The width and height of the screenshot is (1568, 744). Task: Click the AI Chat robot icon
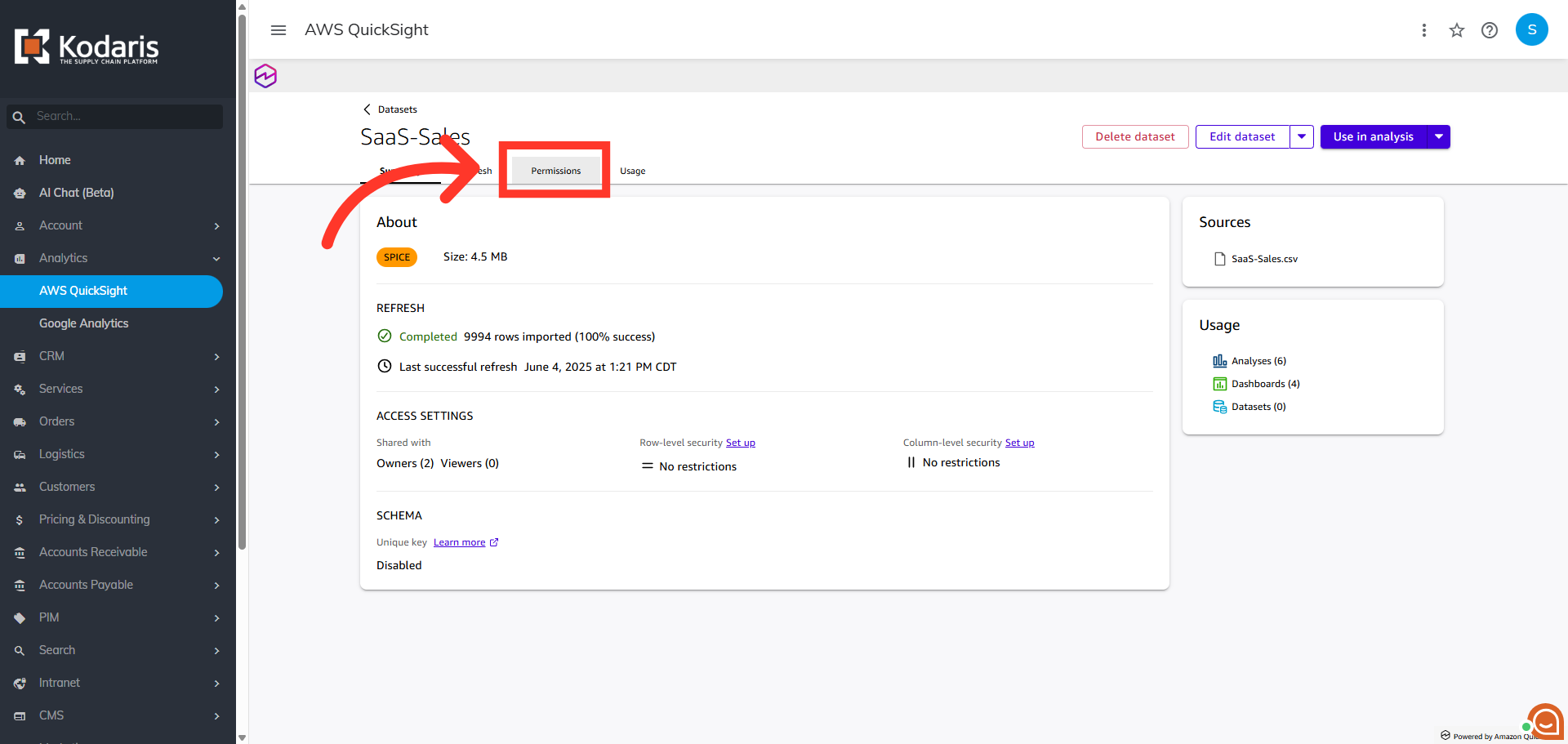pyautogui.click(x=20, y=194)
